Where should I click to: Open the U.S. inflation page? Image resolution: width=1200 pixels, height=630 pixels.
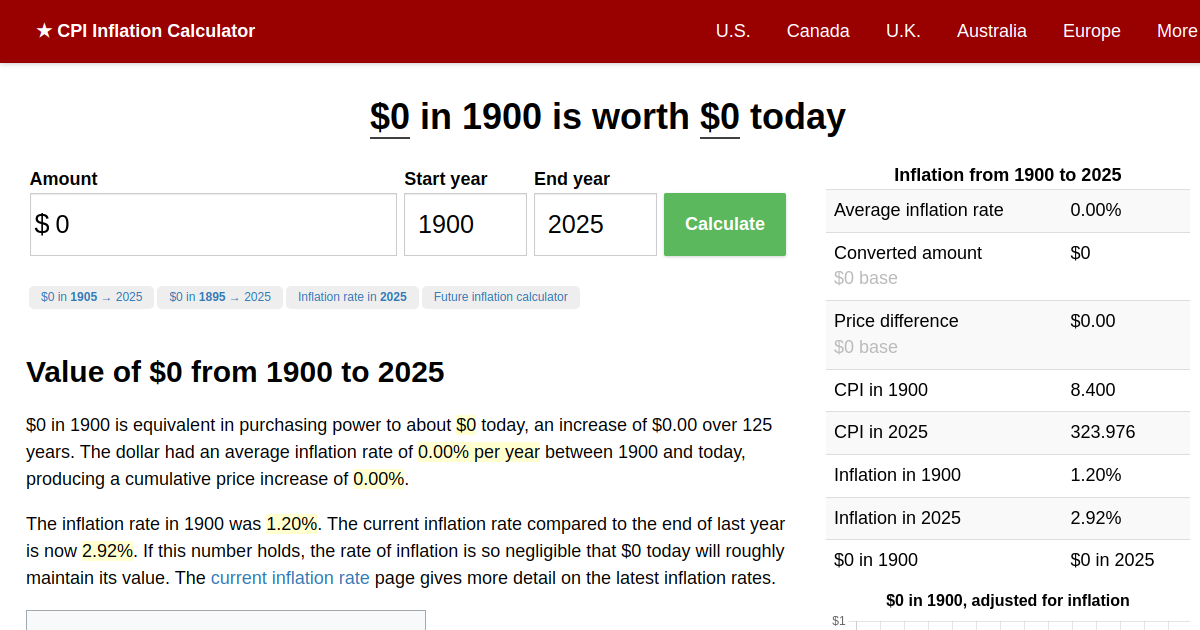[x=733, y=31]
